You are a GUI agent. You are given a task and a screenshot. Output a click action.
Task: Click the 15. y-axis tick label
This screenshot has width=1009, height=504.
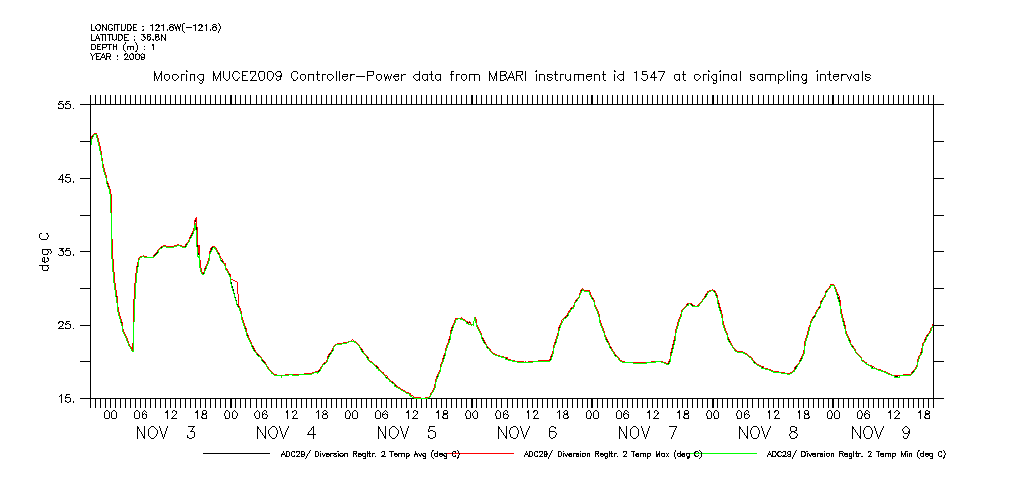click(68, 400)
